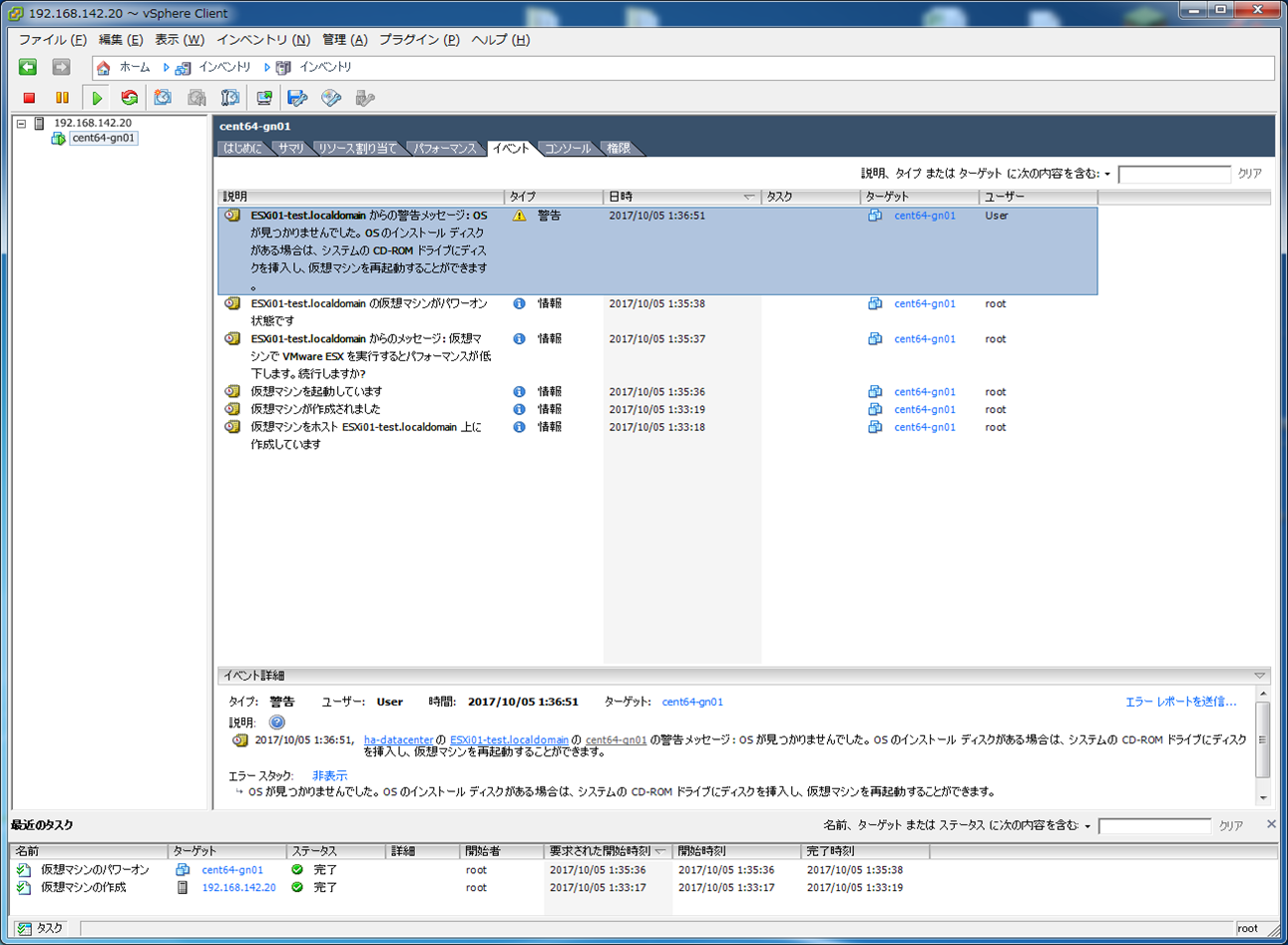Open the ヘルプ(H) menu
Screen dimensions: 1288x945
tap(501, 40)
